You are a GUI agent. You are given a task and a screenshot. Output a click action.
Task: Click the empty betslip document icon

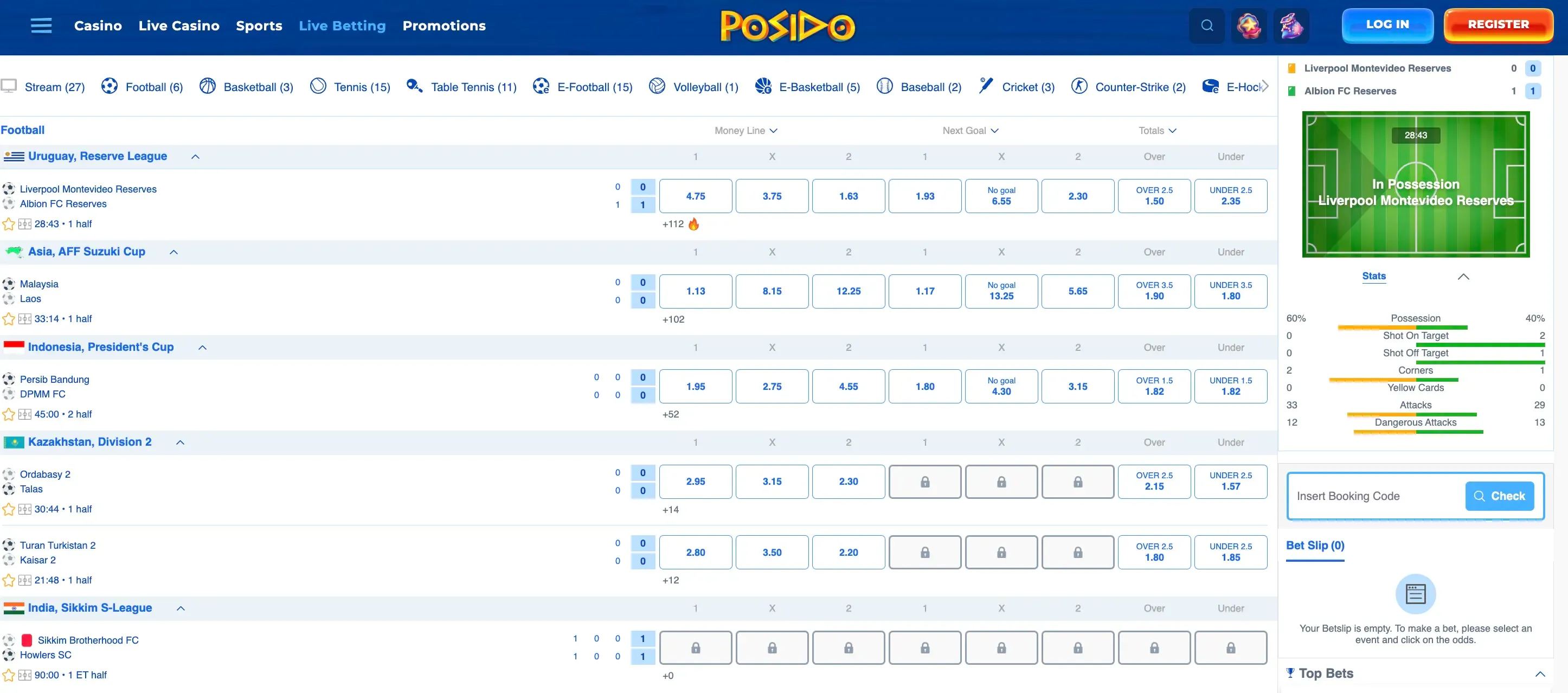point(1415,594)
